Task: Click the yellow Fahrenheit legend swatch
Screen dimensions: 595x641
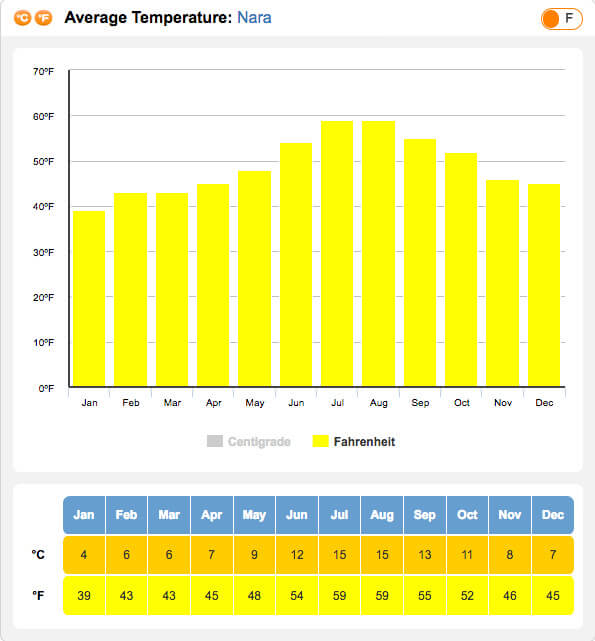Action: point(320,441)
